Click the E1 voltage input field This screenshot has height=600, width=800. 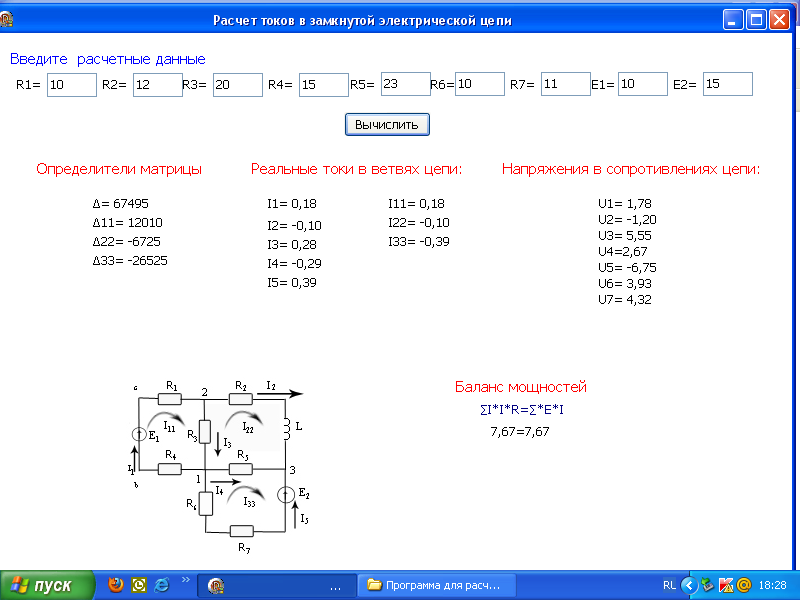(643, 84)
